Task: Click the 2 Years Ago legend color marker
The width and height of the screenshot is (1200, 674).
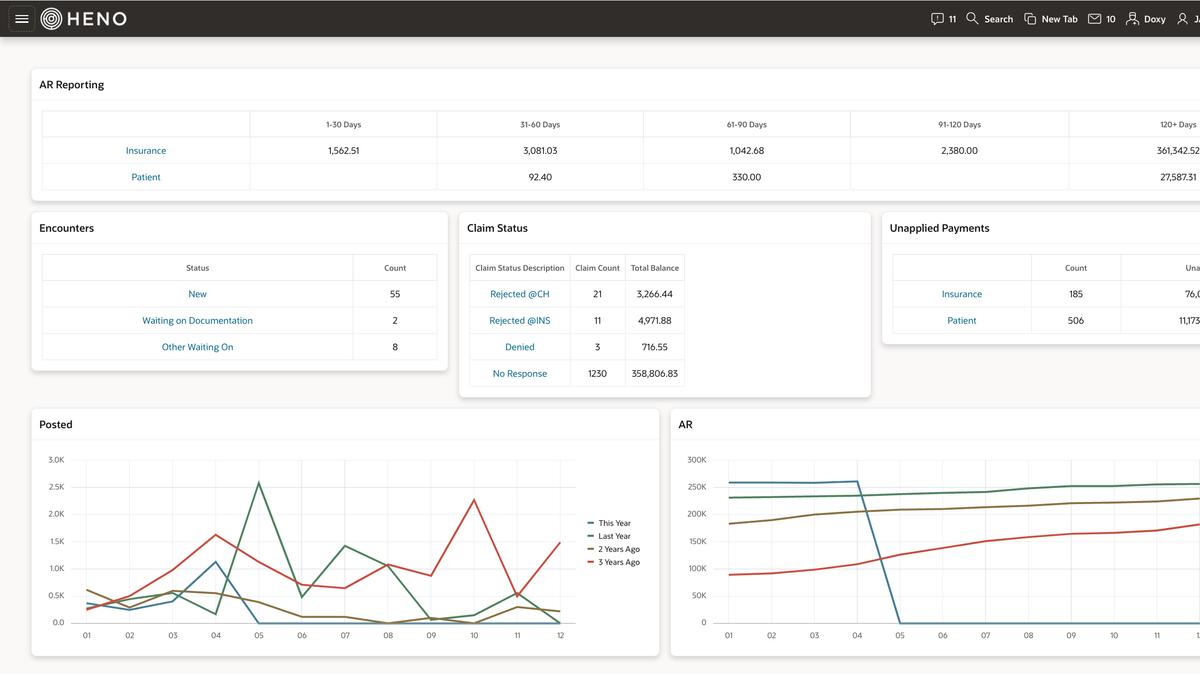Action: (x=591, y=549)
